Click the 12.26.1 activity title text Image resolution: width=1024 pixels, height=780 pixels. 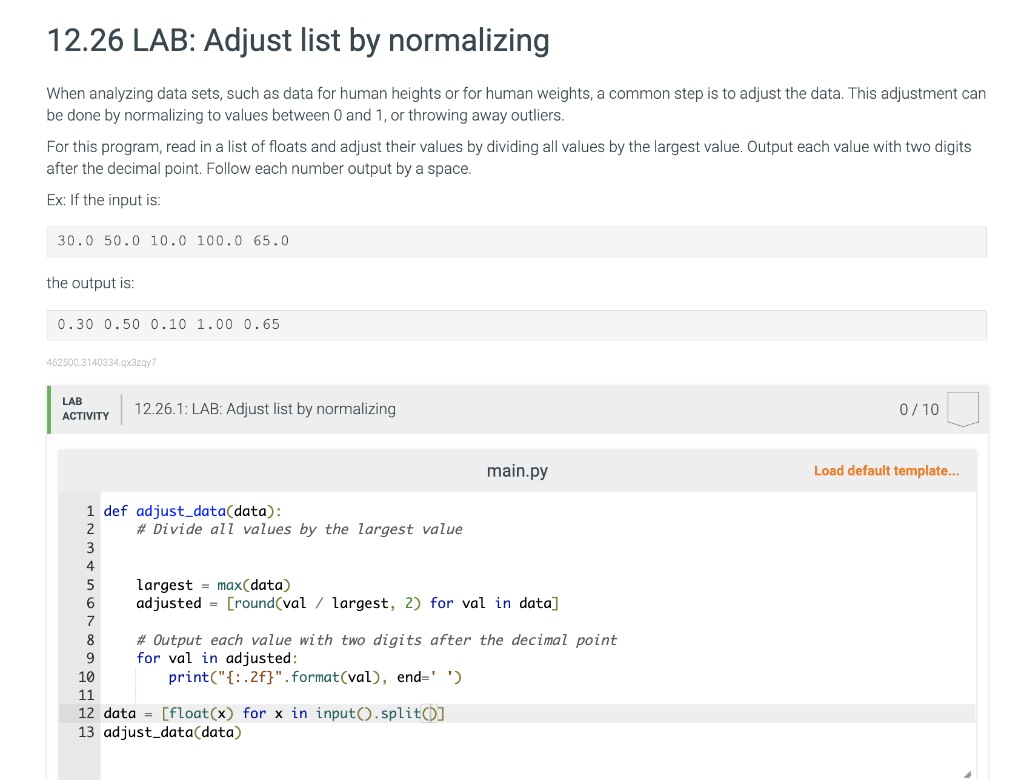pos(266,408)
